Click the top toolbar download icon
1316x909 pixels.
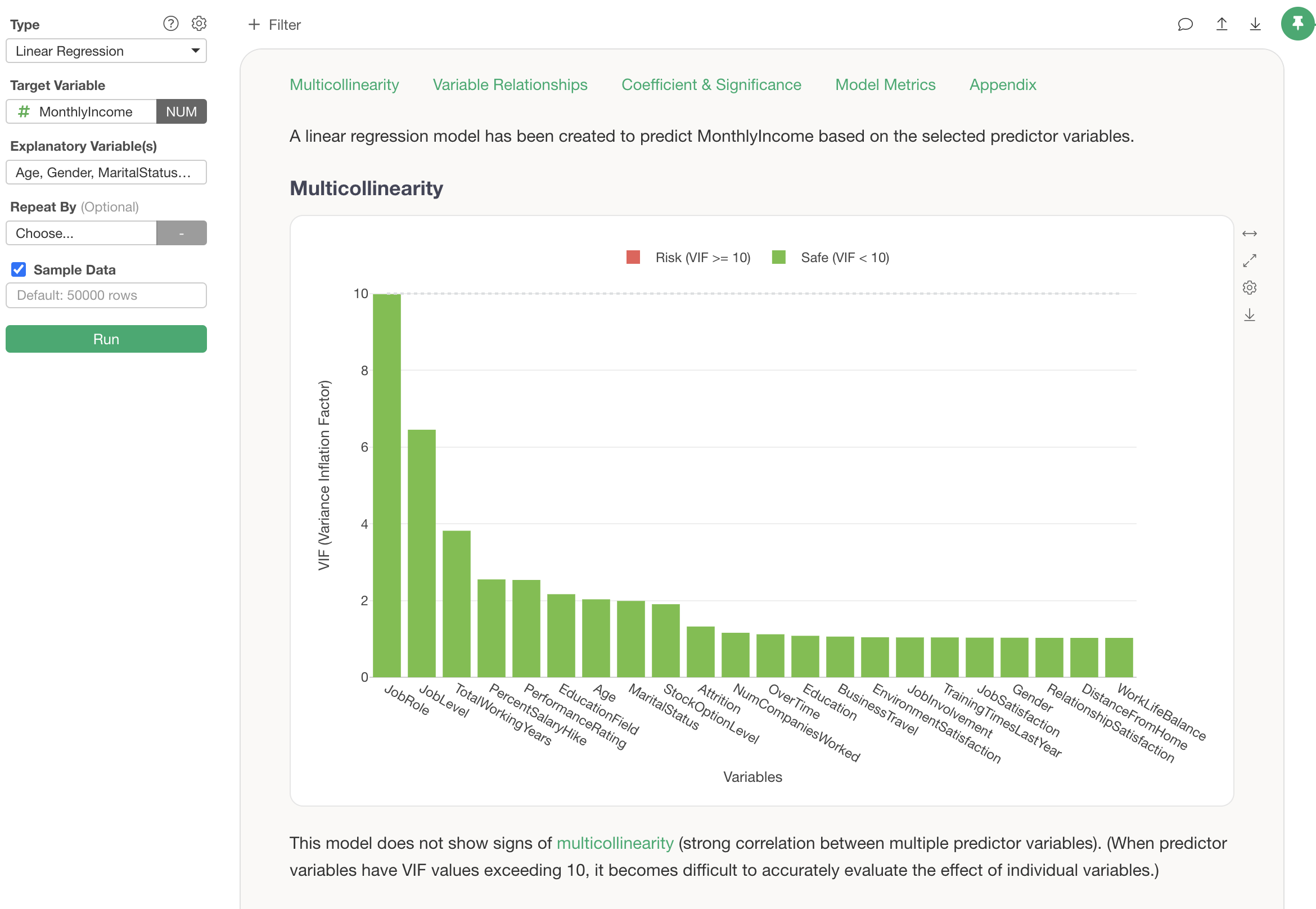coord(1255,24)
